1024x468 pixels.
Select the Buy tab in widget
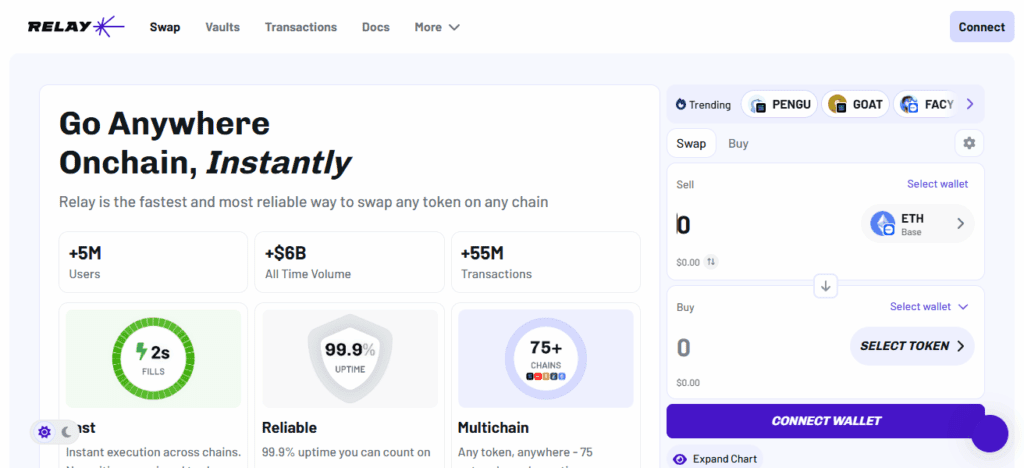pyautogui.click(x=738, y=143)
